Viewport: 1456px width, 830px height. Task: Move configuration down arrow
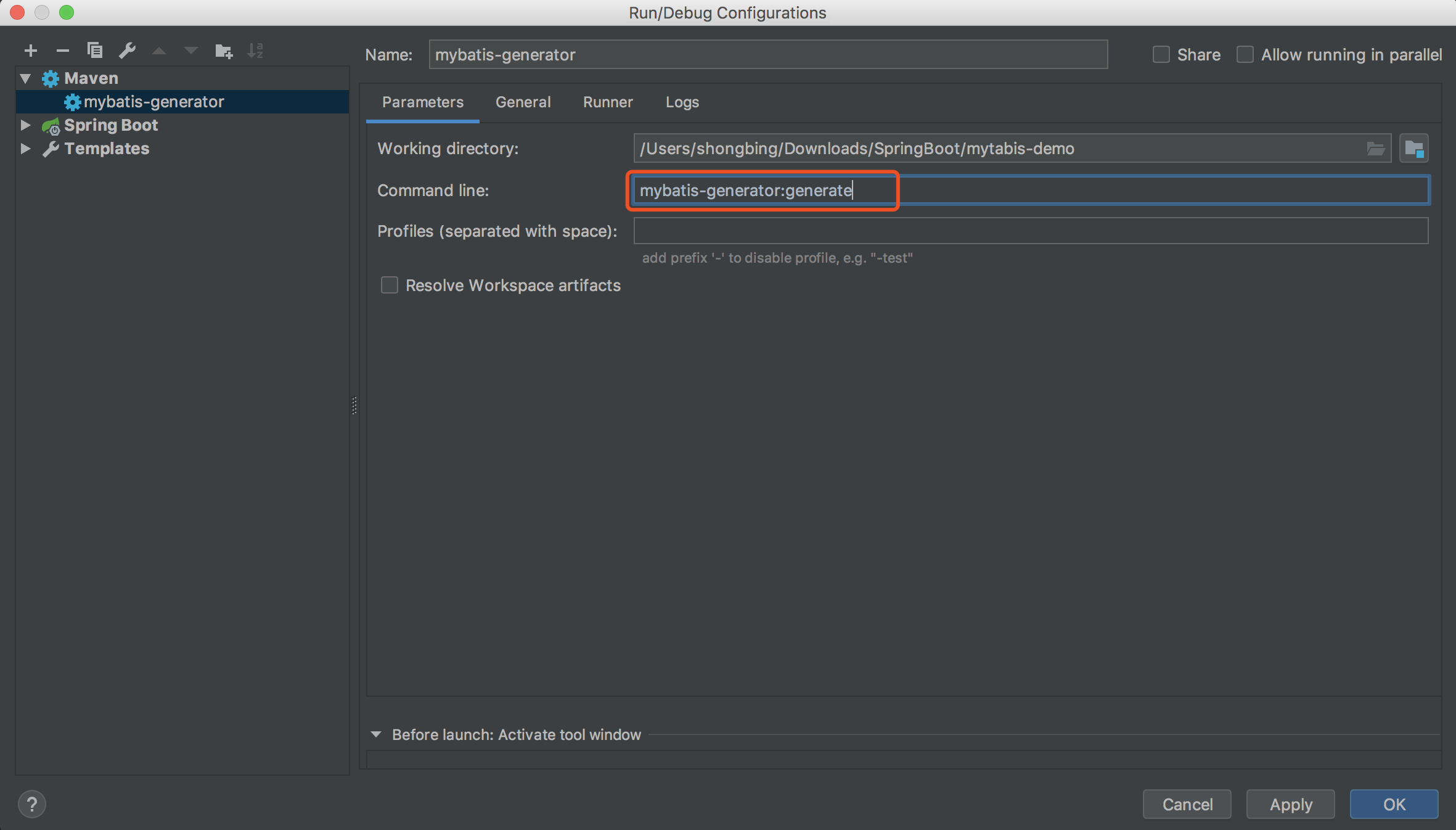[x=191, y=51]
